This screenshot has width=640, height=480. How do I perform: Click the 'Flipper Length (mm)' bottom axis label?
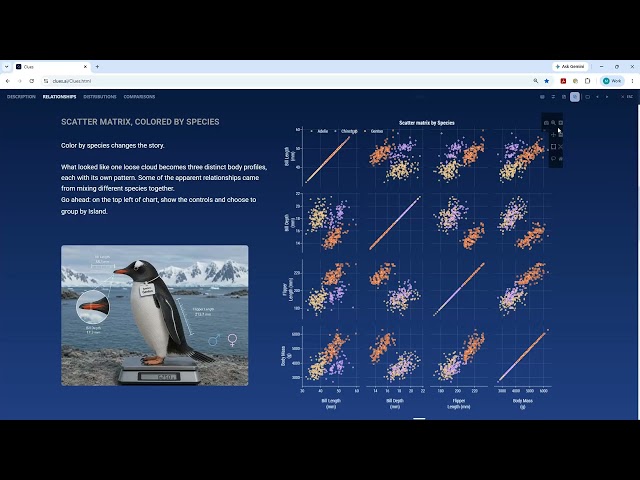(x=459, y=403)
